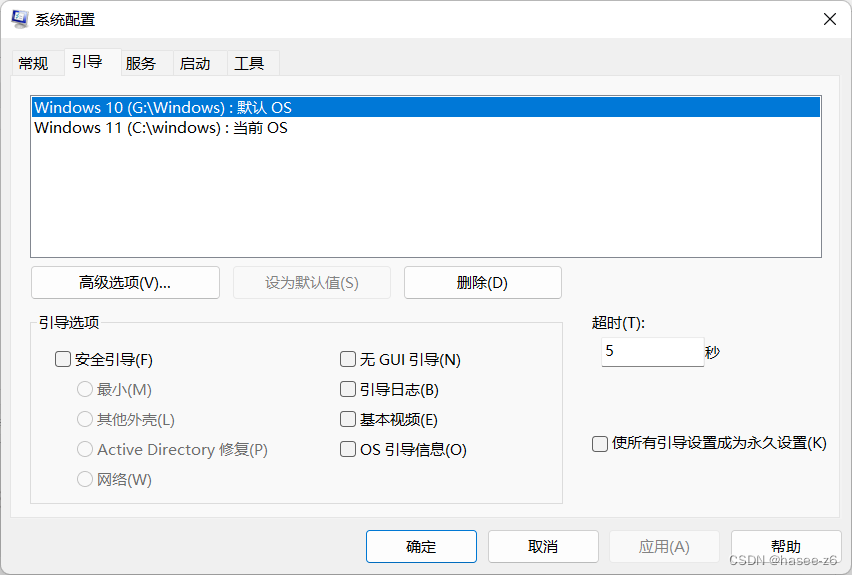This screenshot has width=852, height=575.
Task: Open the 工具 tab
Action: [x=249, y=64]
